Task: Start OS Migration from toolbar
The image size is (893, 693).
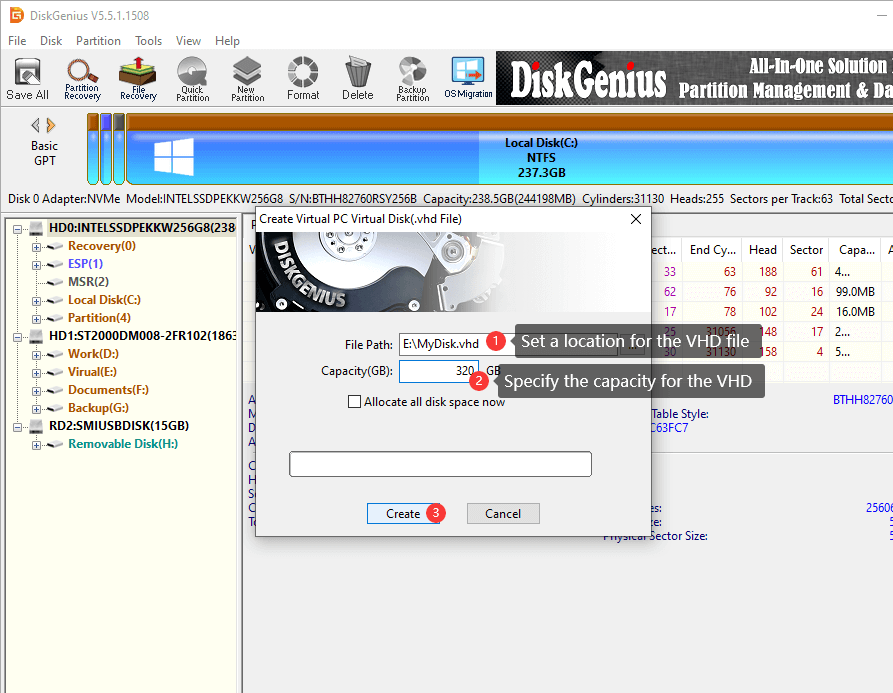Action: 468,79
